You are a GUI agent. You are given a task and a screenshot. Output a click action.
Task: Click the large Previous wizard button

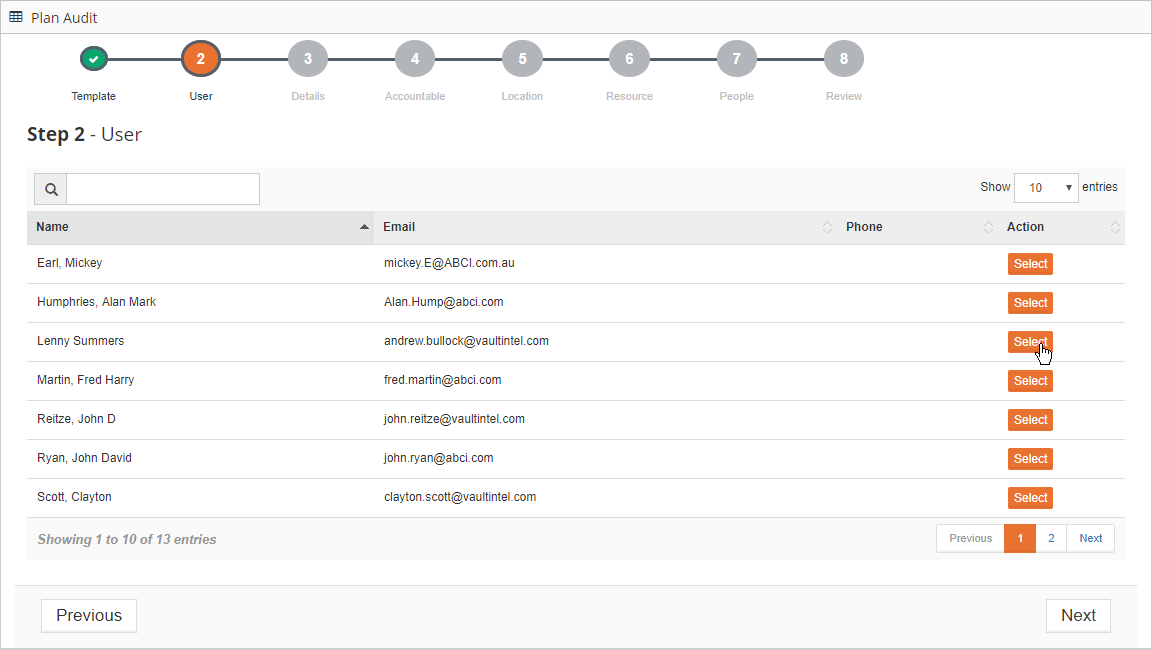tap(89, 615)
